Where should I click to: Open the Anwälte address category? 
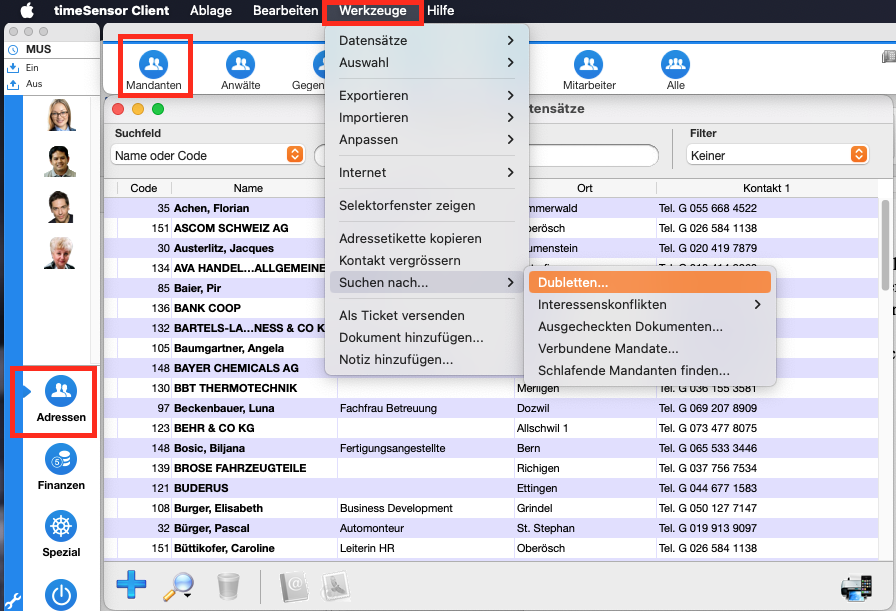coord(241,71)
